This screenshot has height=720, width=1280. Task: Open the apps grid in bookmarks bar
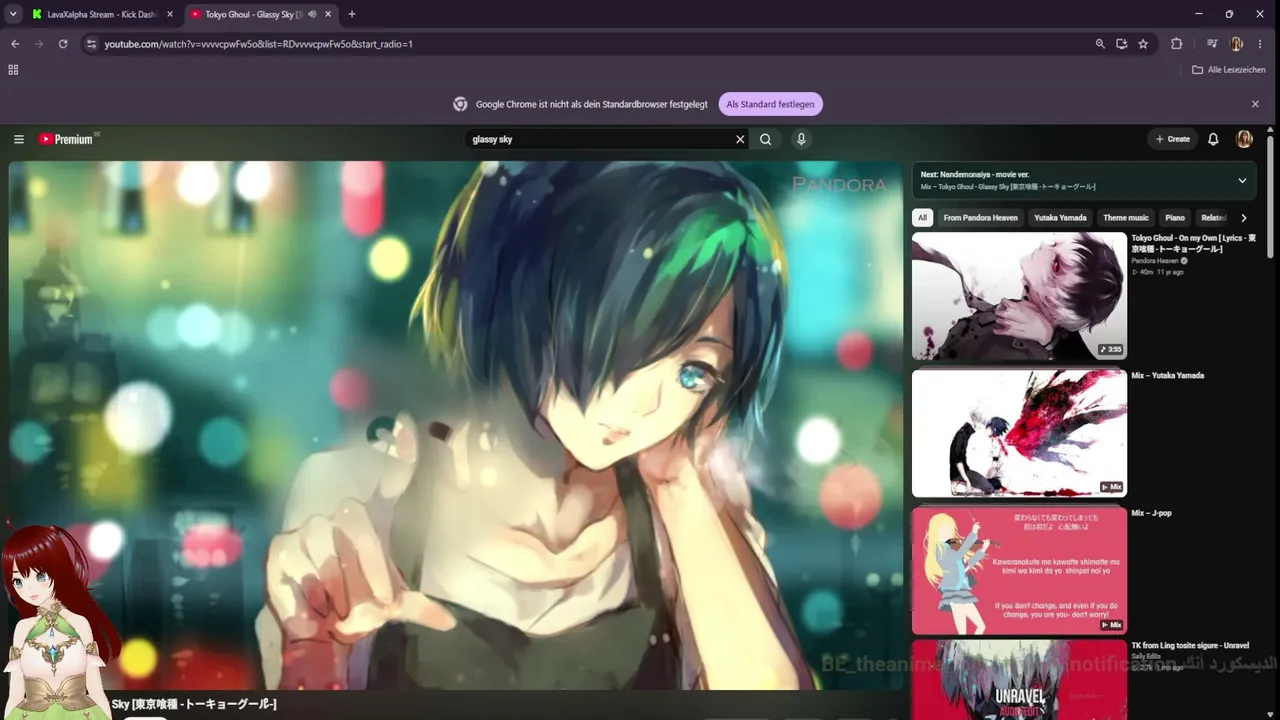pyautogui.click(x=13, y=70)
